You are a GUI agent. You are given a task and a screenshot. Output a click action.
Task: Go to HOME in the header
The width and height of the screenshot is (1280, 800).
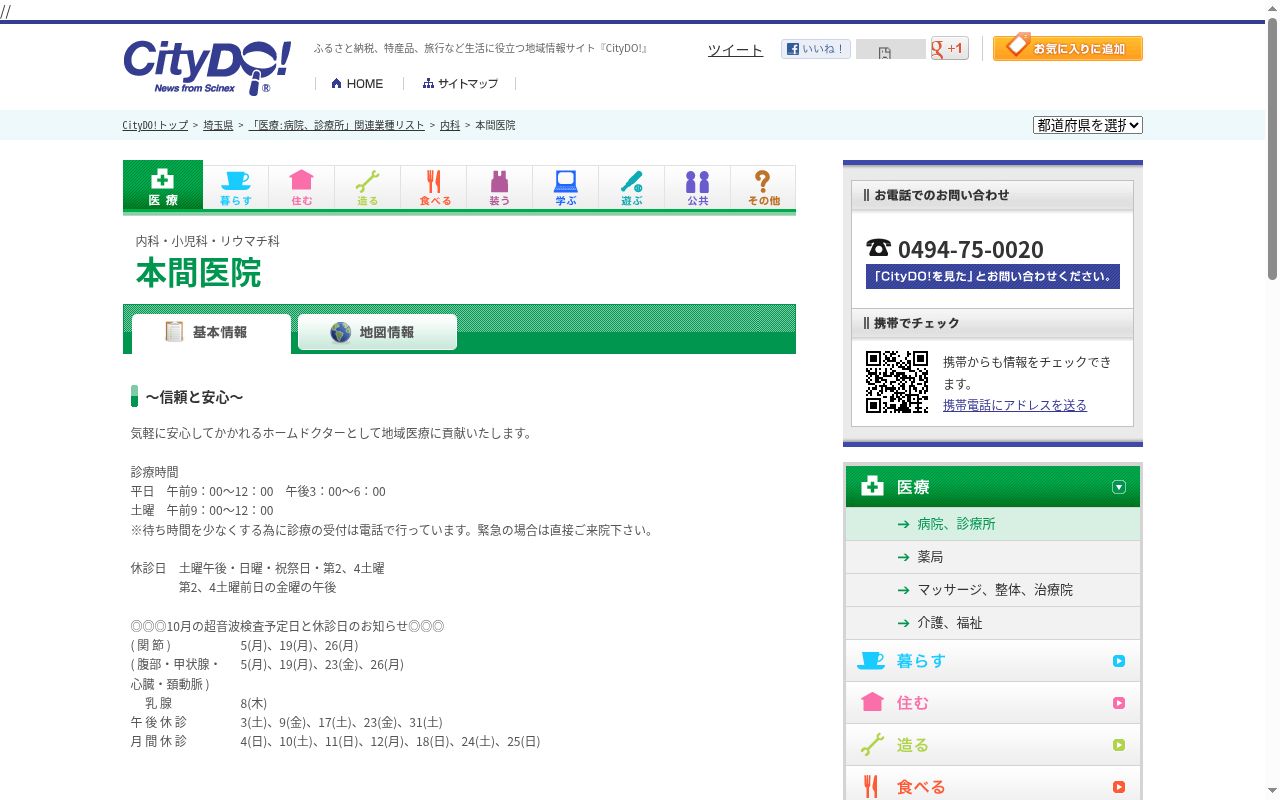coord(357,84)
